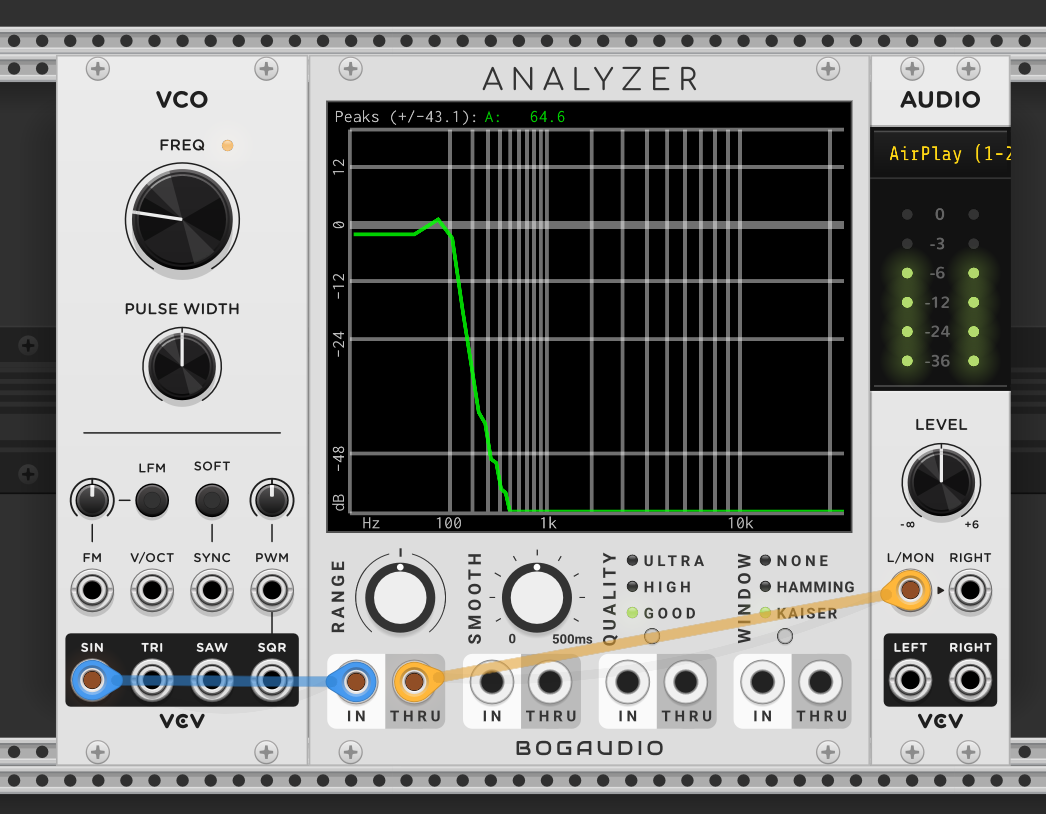Click the VCO FREQ knob
This screenshot has width=1046, height=814.
coord(182,217)
